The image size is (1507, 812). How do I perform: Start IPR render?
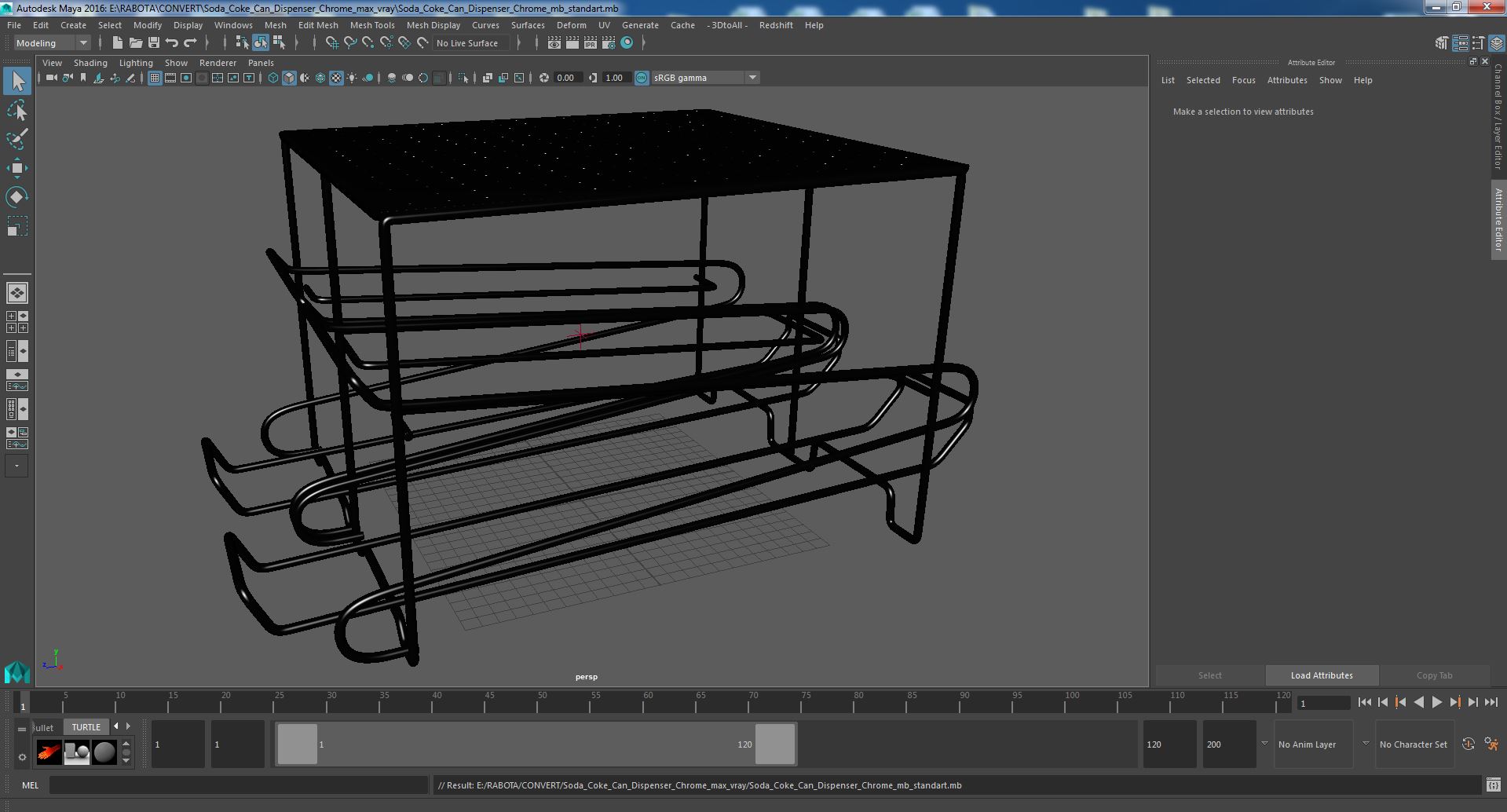coord(591,43)
